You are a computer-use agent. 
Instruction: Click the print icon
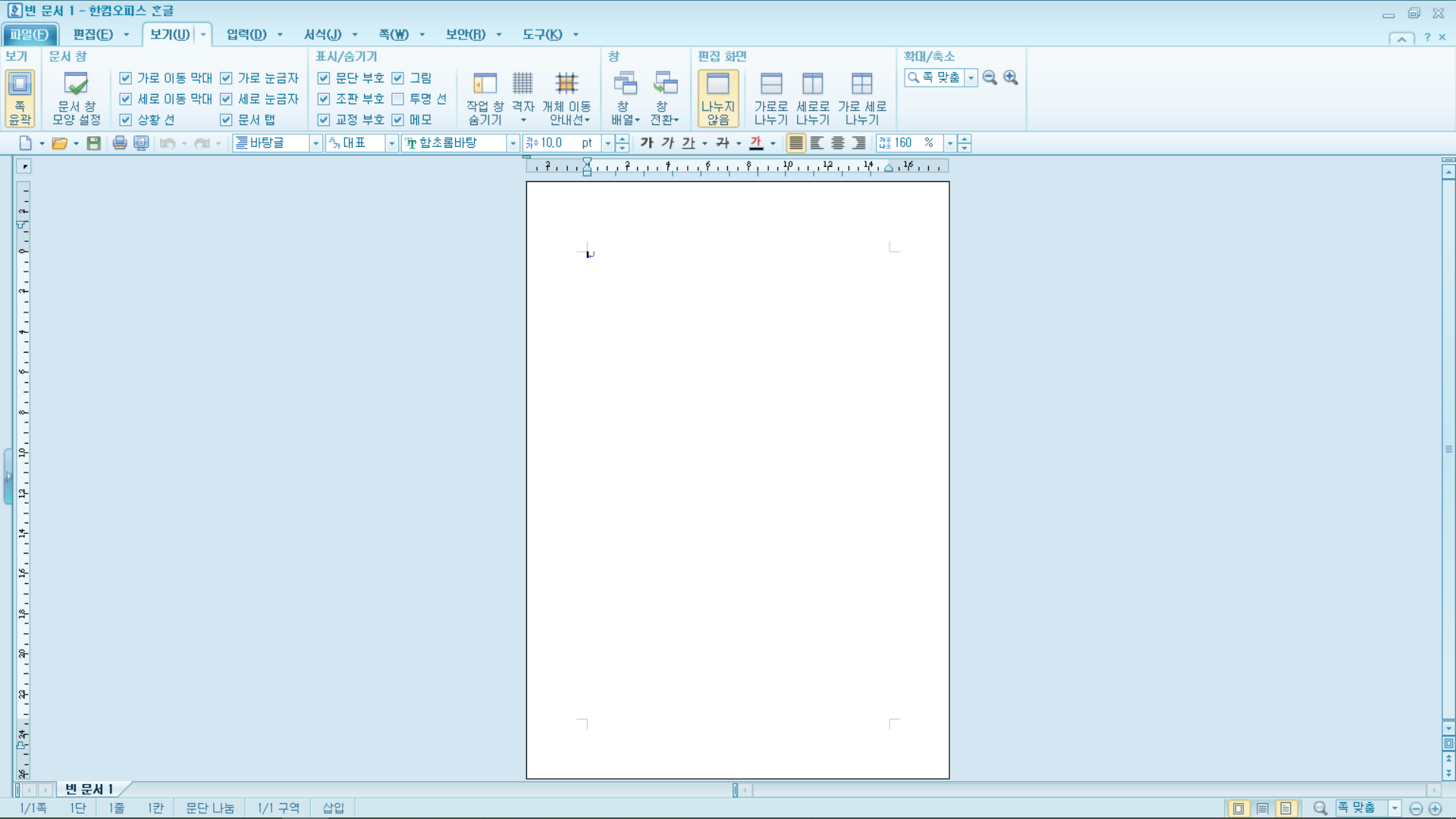tap(120, 143)
